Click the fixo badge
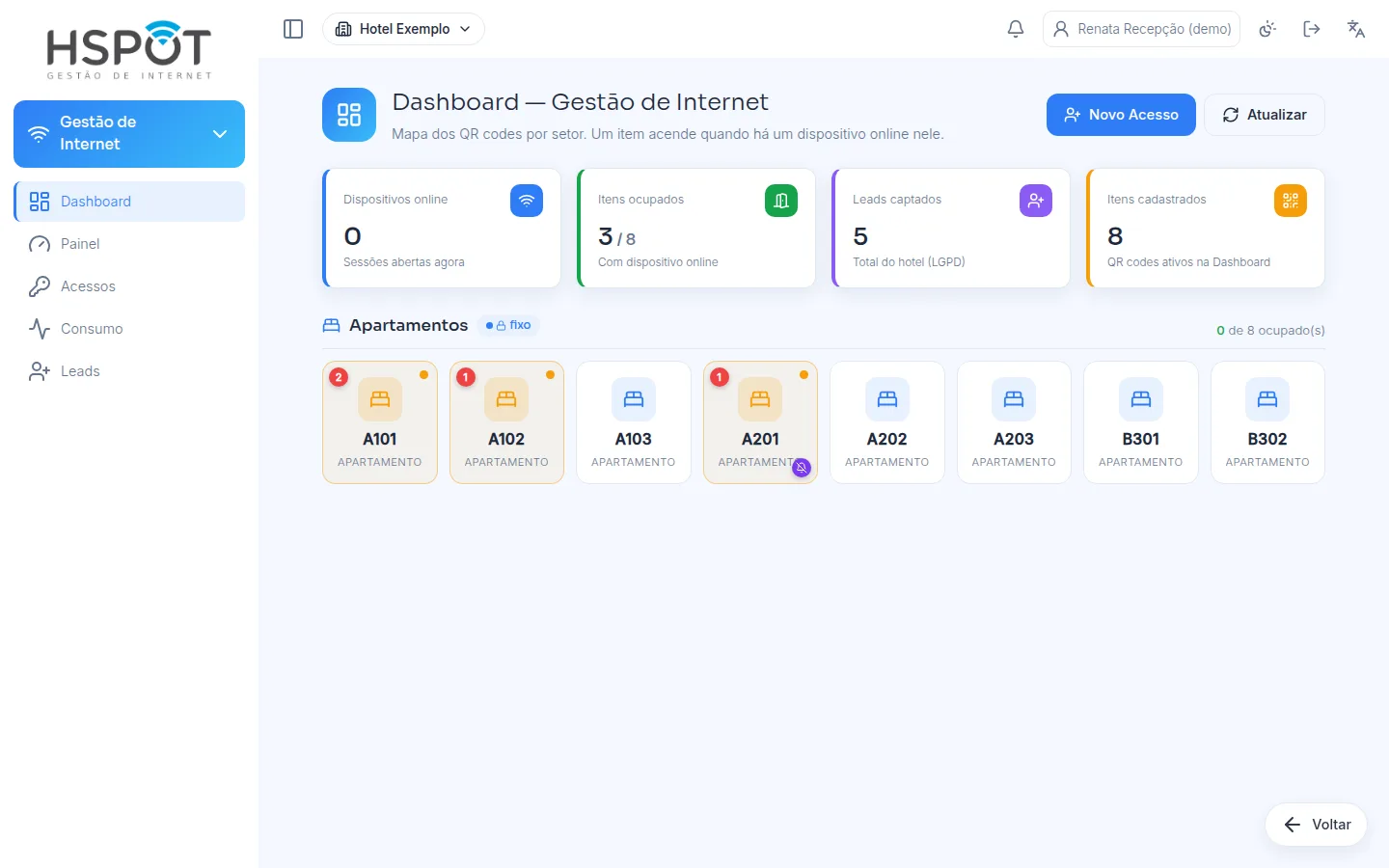 tap(508, 326)
